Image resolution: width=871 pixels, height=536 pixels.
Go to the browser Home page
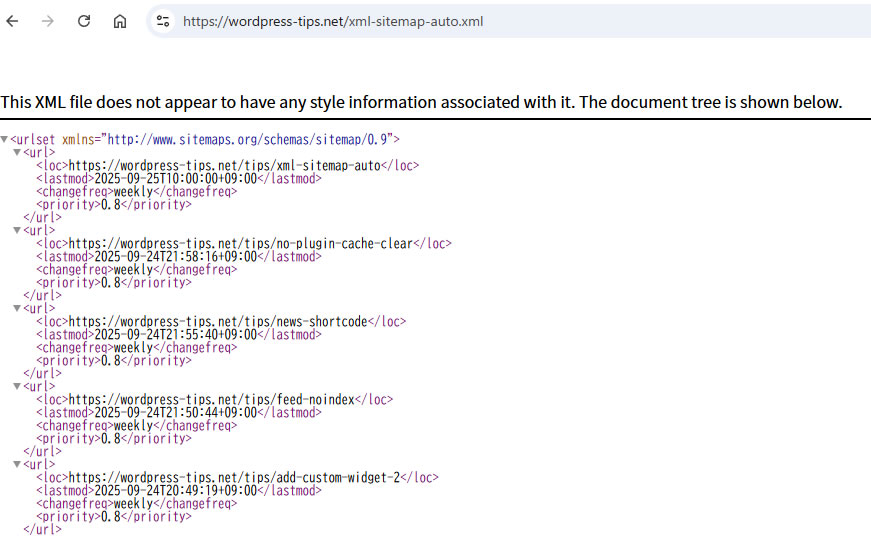coord(120,21)
